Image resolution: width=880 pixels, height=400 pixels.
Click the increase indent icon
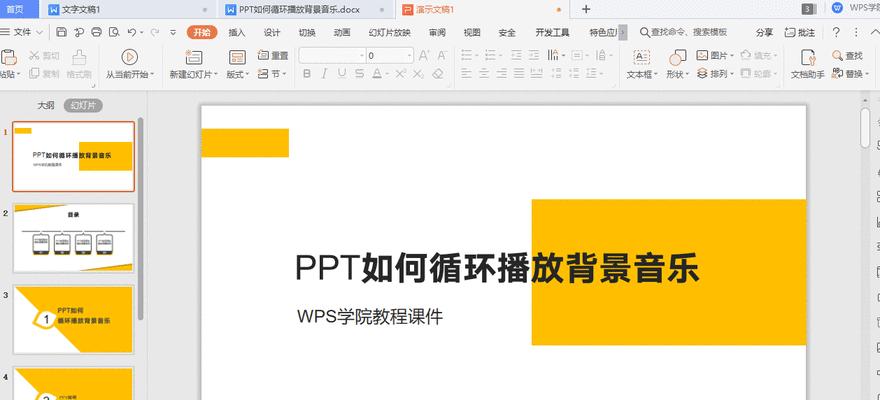pos(534,56)
